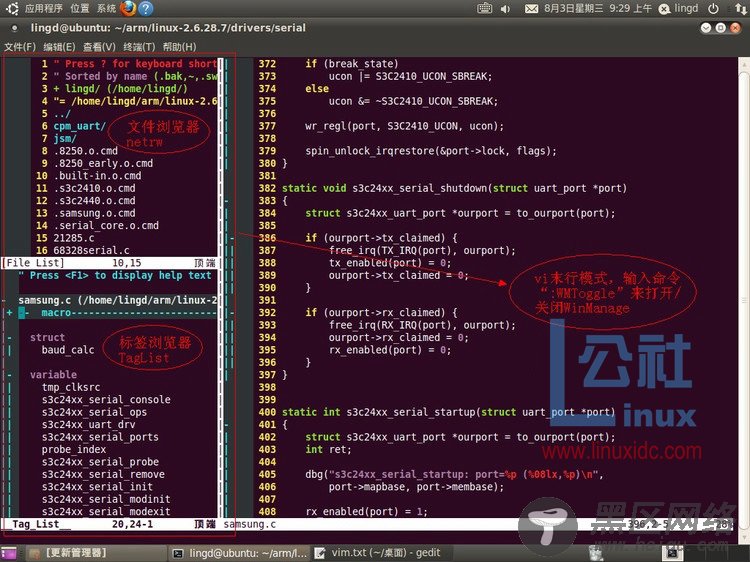The image size is (750, 562).
Task: Open 文件(F) menu
Action: click(x=20, y=47)
